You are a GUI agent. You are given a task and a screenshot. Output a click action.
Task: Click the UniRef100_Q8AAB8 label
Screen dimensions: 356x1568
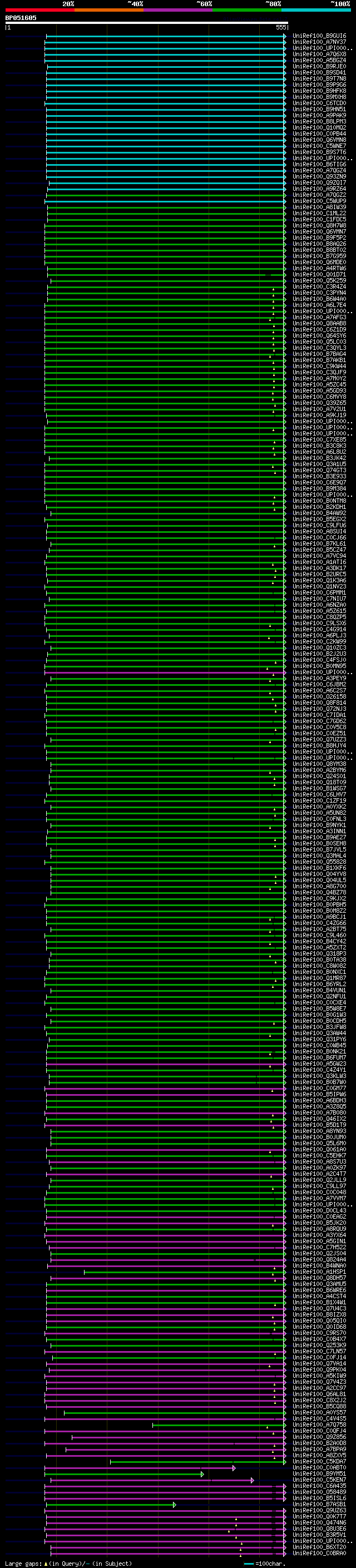(x=319, y=323)
